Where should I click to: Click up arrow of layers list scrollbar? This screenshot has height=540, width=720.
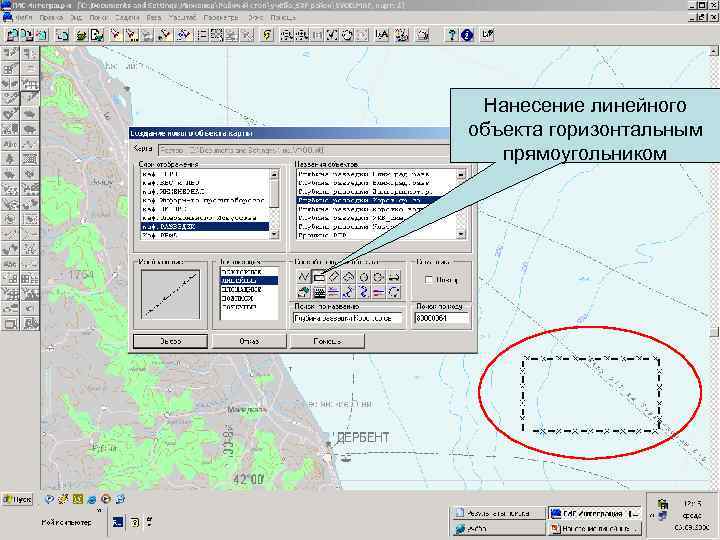tap(274, 174)
